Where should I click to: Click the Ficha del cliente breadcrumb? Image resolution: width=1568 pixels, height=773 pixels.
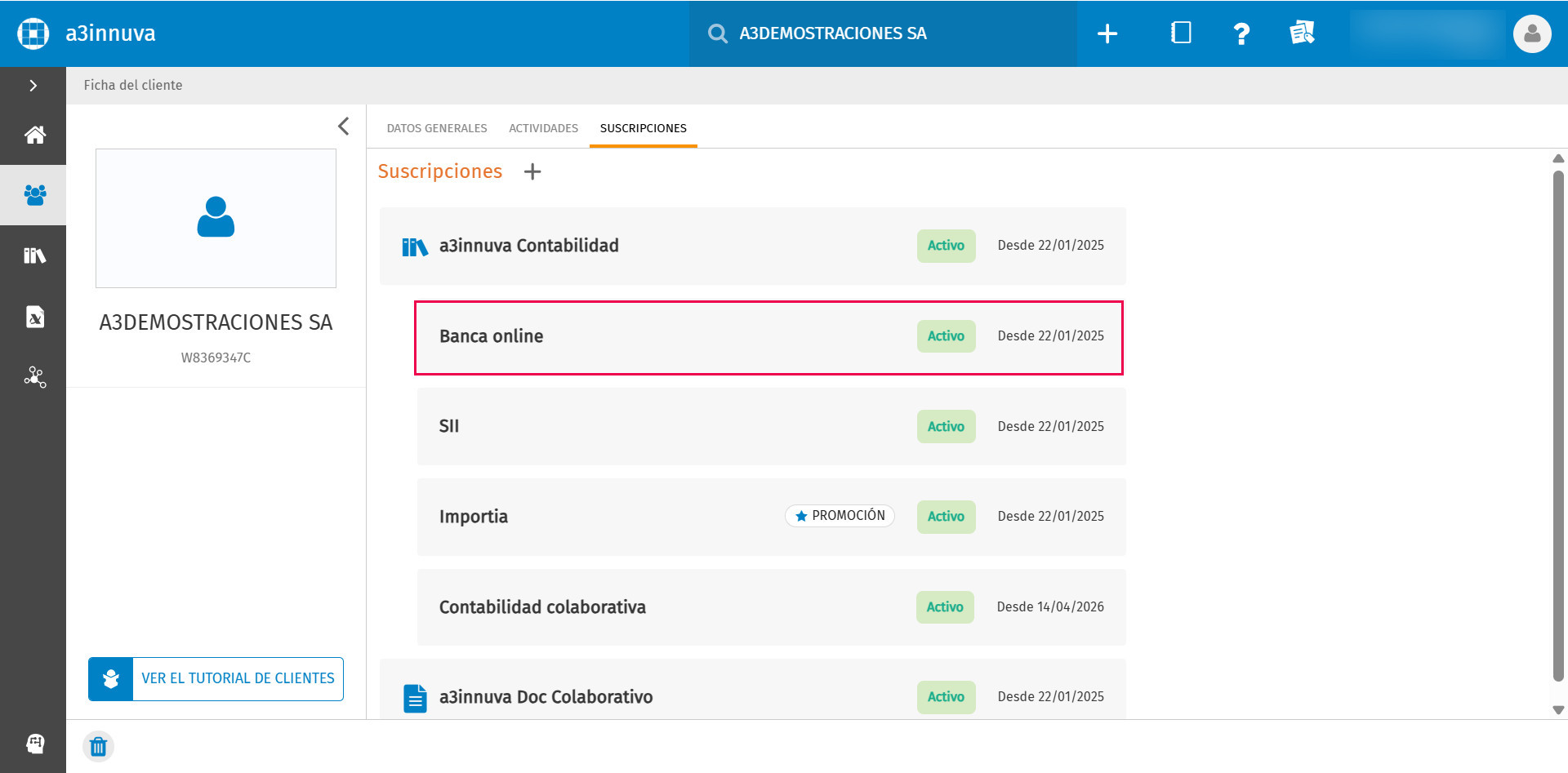point(133,85)
